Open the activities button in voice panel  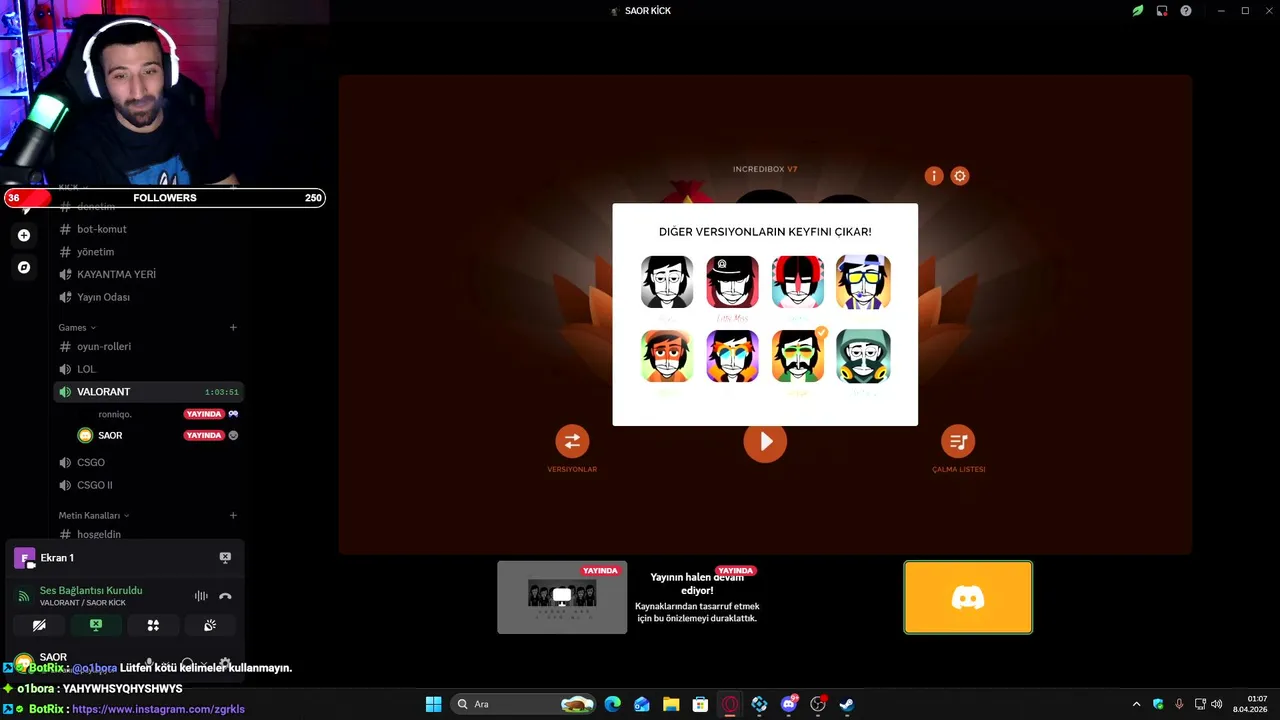coord(153,625)
